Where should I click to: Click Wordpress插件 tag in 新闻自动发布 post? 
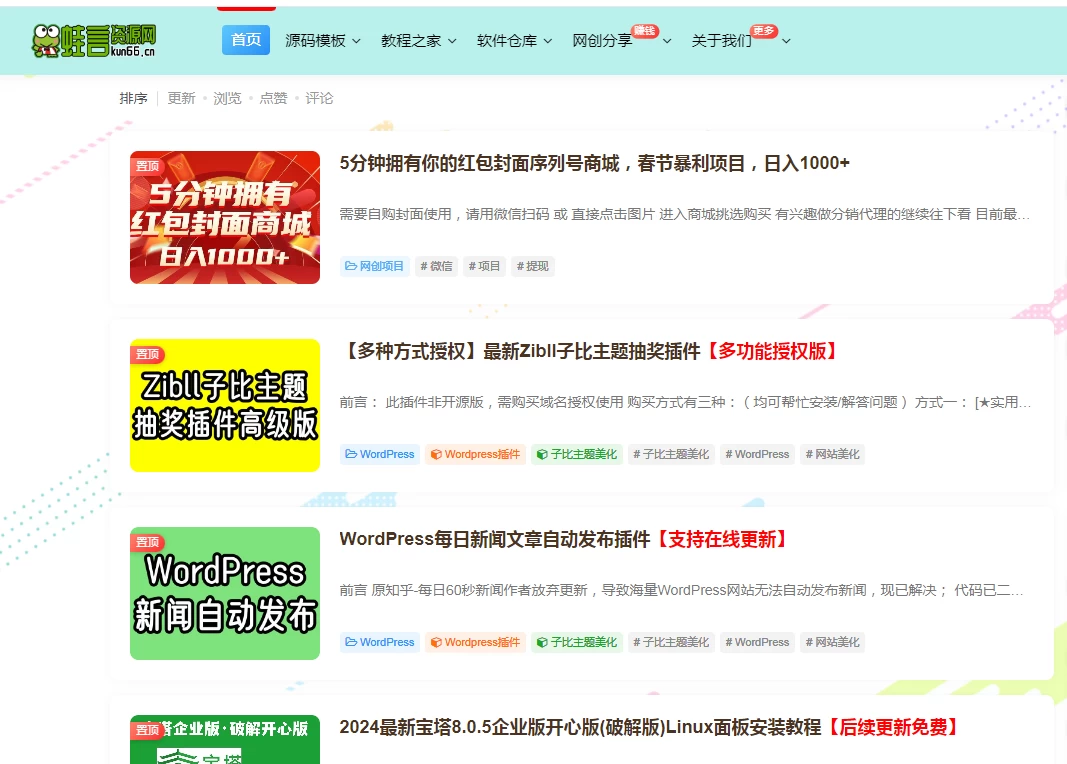click(x=475, y=642)
